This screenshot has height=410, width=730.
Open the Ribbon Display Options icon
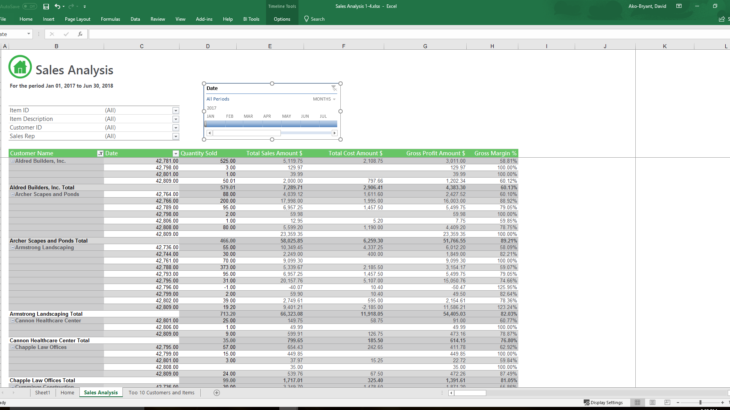click(679, 7)
